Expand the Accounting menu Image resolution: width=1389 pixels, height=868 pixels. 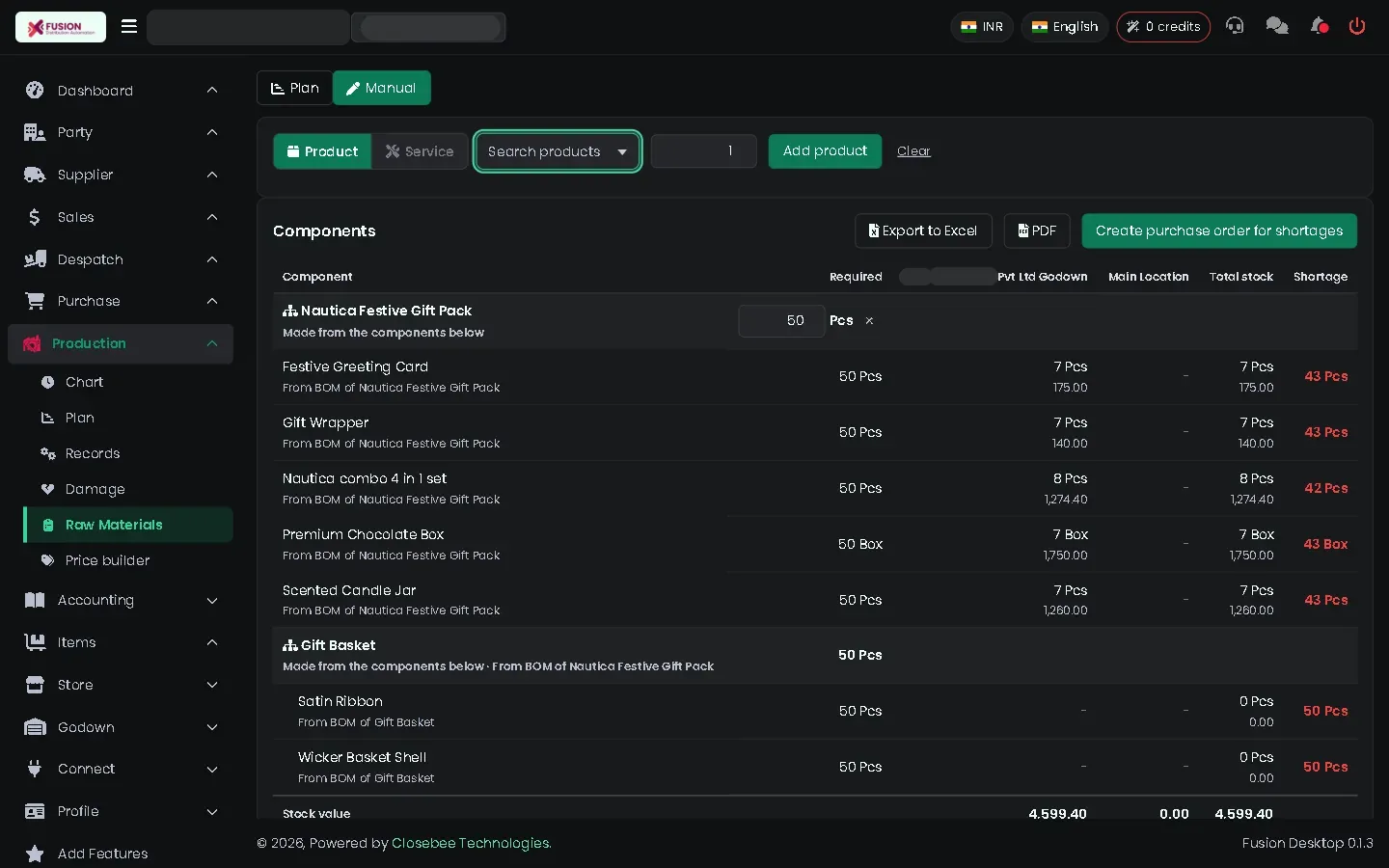(x=121, y=600)
